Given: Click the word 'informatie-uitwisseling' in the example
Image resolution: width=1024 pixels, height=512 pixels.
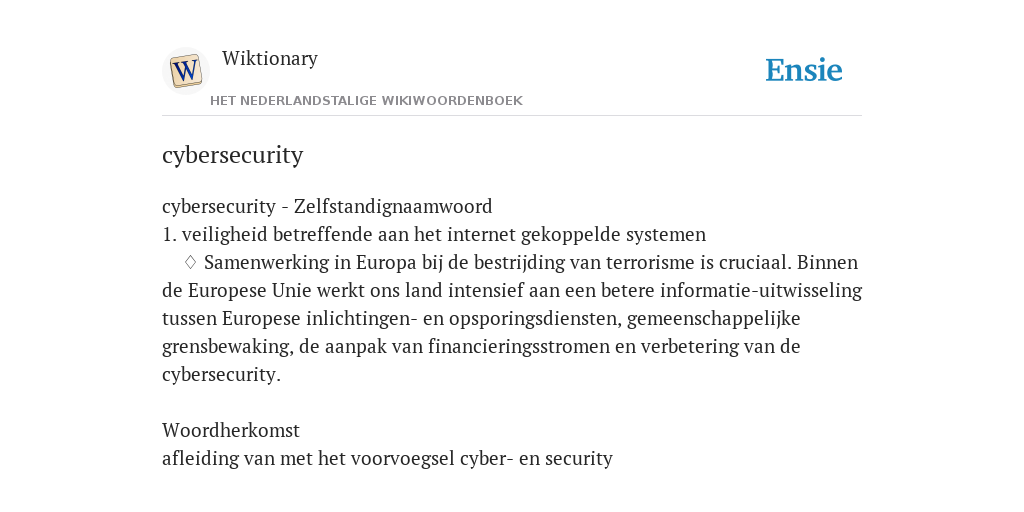Looking at the screenshot, I should (x=761, y=290).
